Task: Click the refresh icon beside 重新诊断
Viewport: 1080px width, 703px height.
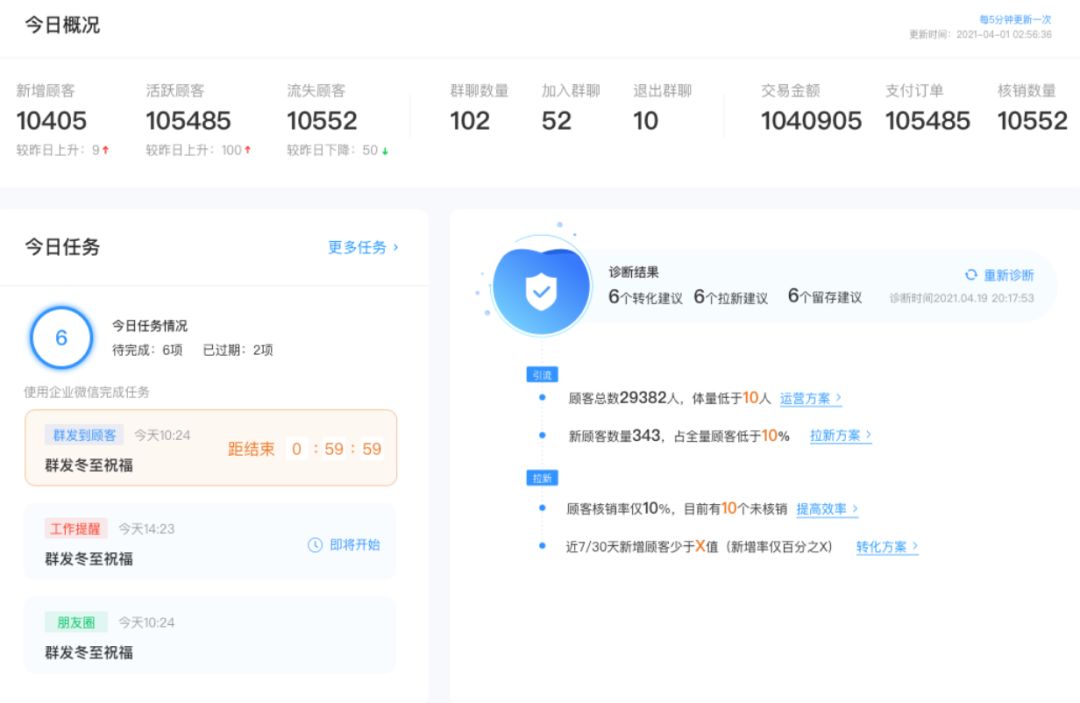Action: click(970, 275)
